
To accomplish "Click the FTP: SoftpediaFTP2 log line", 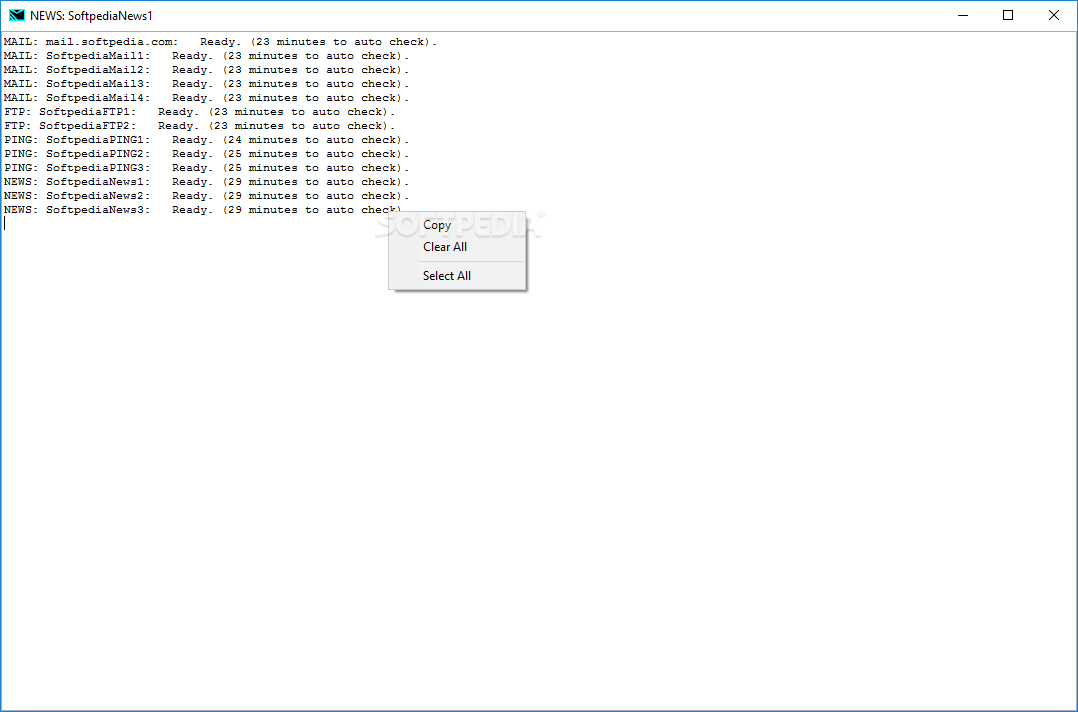I will click(199, 126).
